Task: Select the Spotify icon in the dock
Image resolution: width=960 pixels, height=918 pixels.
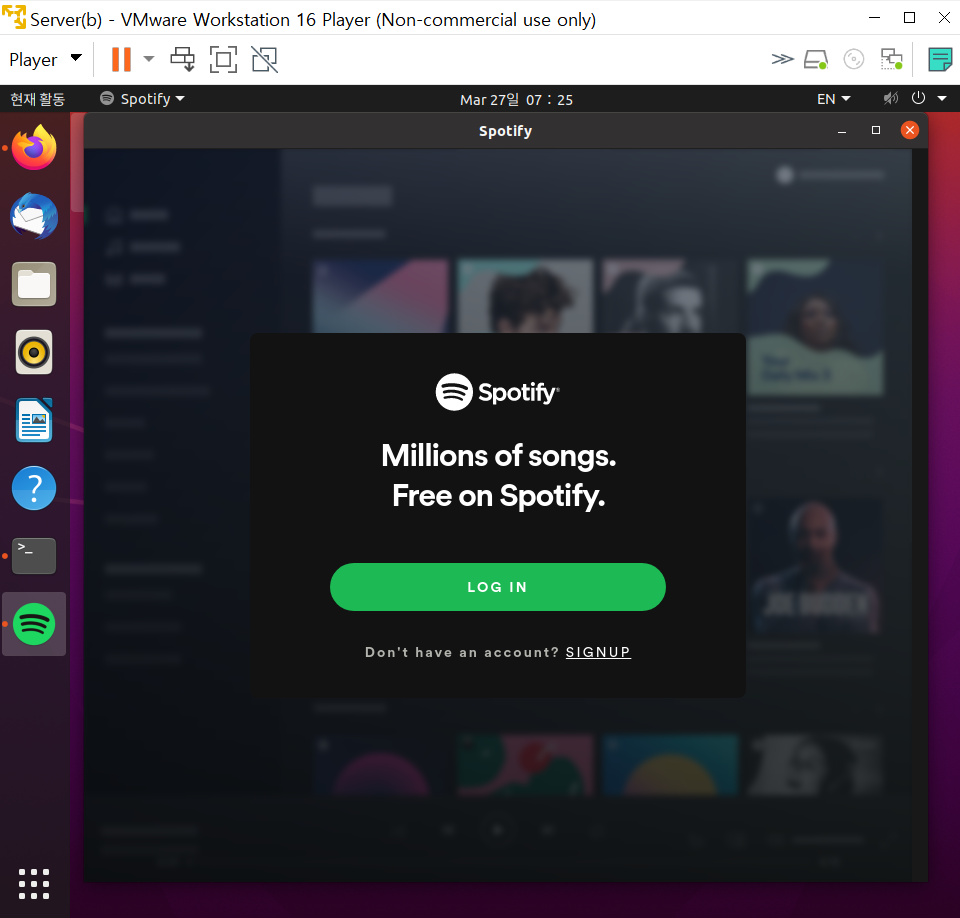Action: [34, 624]
